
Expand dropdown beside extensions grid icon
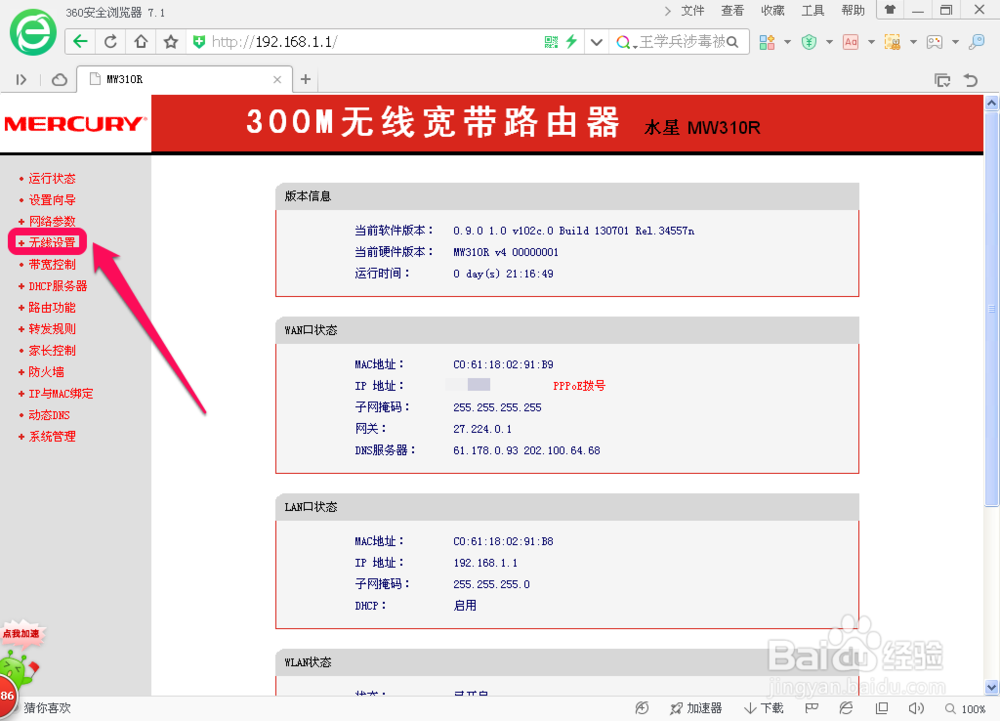(788, 42)
